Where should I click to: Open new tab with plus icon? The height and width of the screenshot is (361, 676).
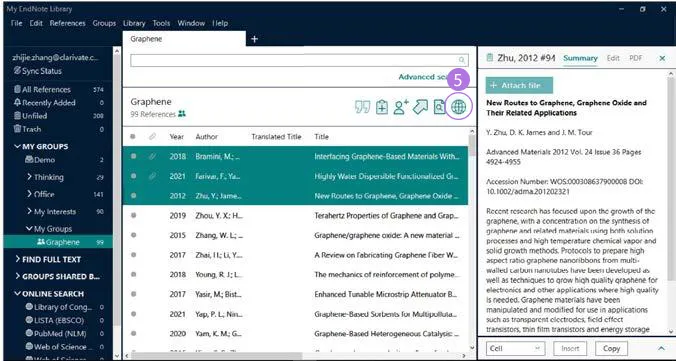click(254, 39)
